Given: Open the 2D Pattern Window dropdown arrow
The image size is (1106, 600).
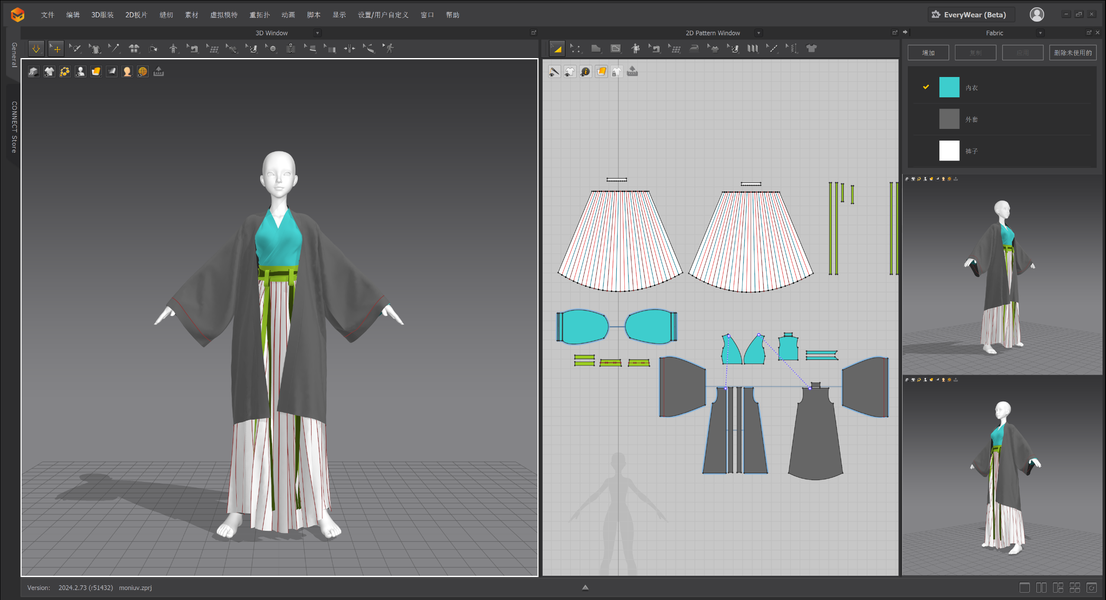Looking at the screenshot, I should point(760,33).
